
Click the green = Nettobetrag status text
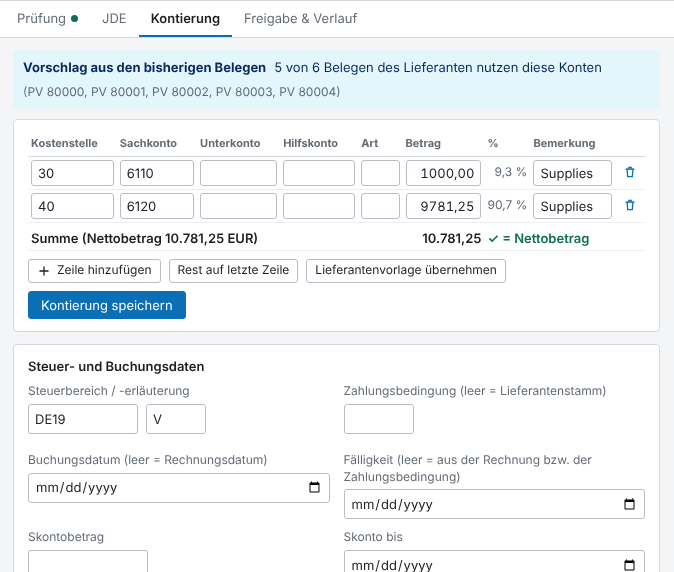click(x=545, y=239)
